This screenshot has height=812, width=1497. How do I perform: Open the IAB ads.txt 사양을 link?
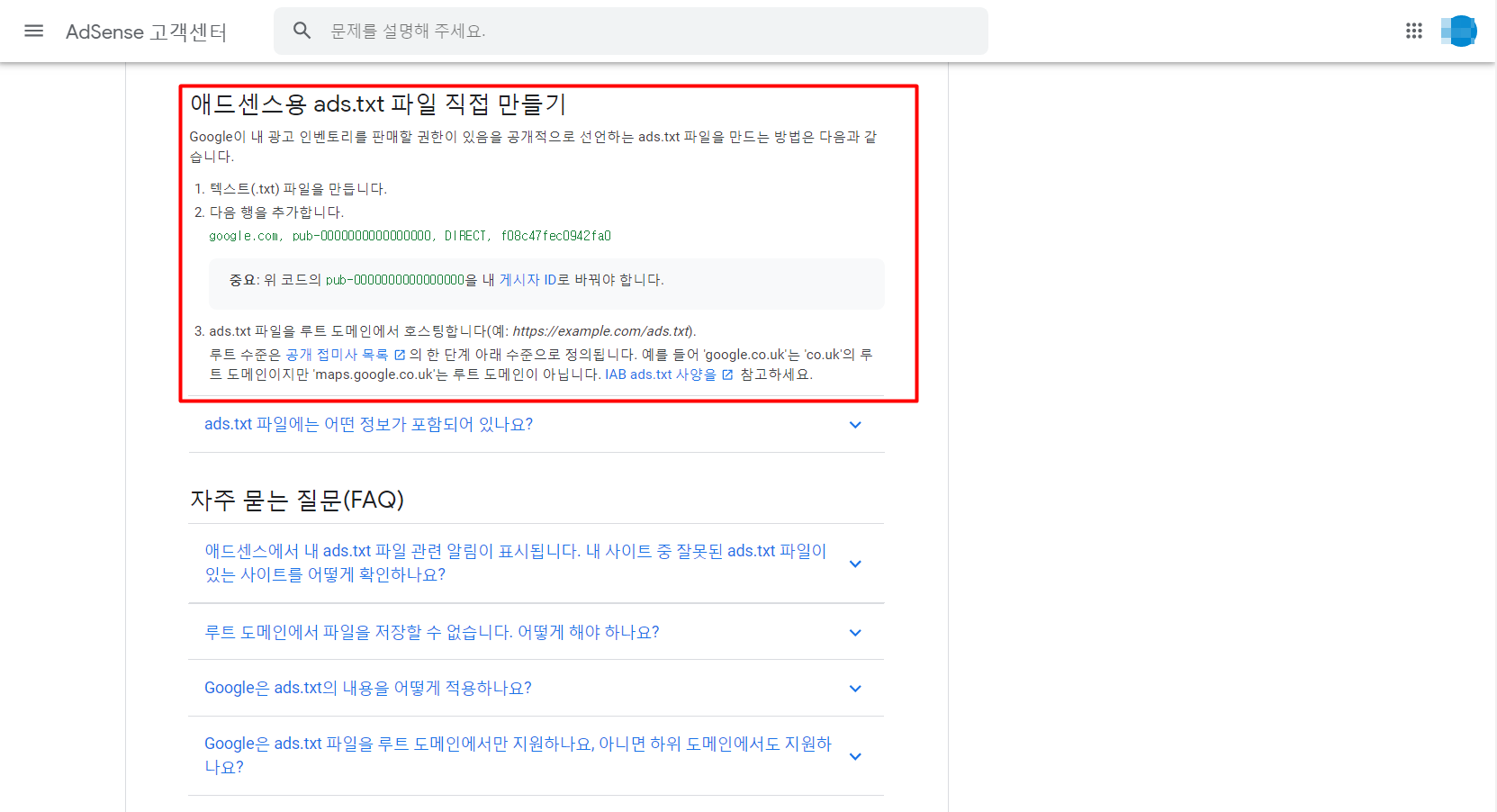click(661, 374)
